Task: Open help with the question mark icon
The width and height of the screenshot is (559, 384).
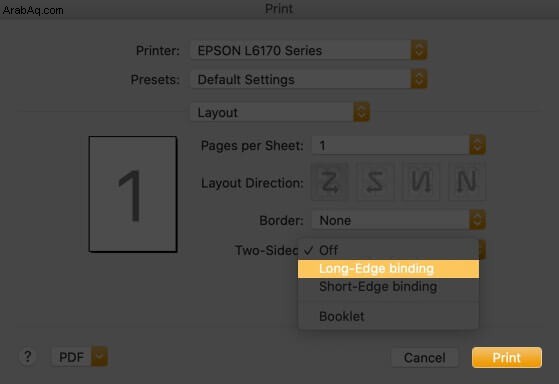Action: tap(27, 357)
